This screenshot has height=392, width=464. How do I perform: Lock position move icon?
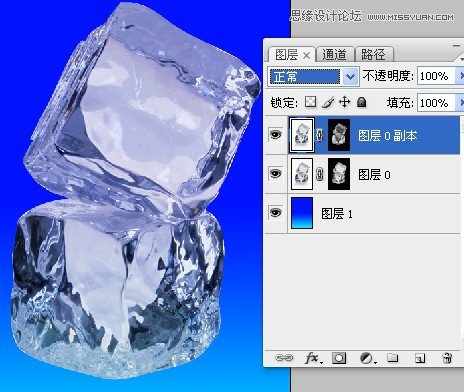pyautogui.click(x=344, y=102)
